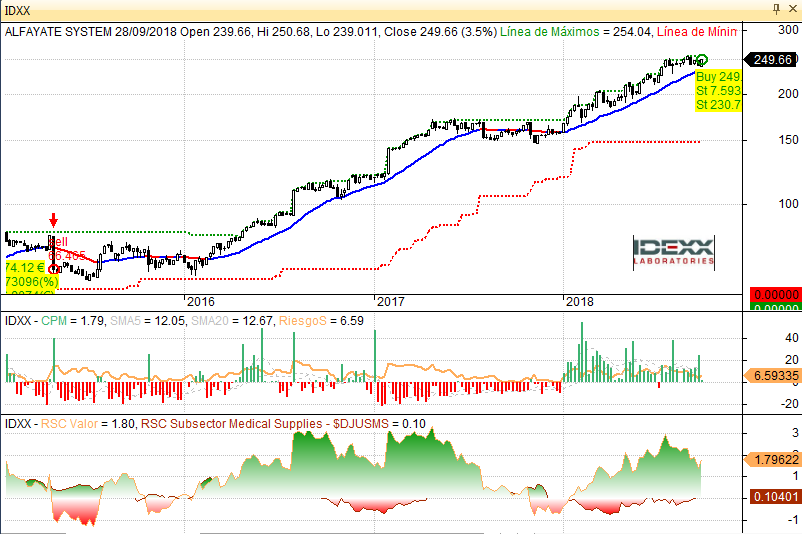Screen dimensions: 802x534
Task: Click the 'RSC Valor' indicator label
Action: [x=69, y=424]
